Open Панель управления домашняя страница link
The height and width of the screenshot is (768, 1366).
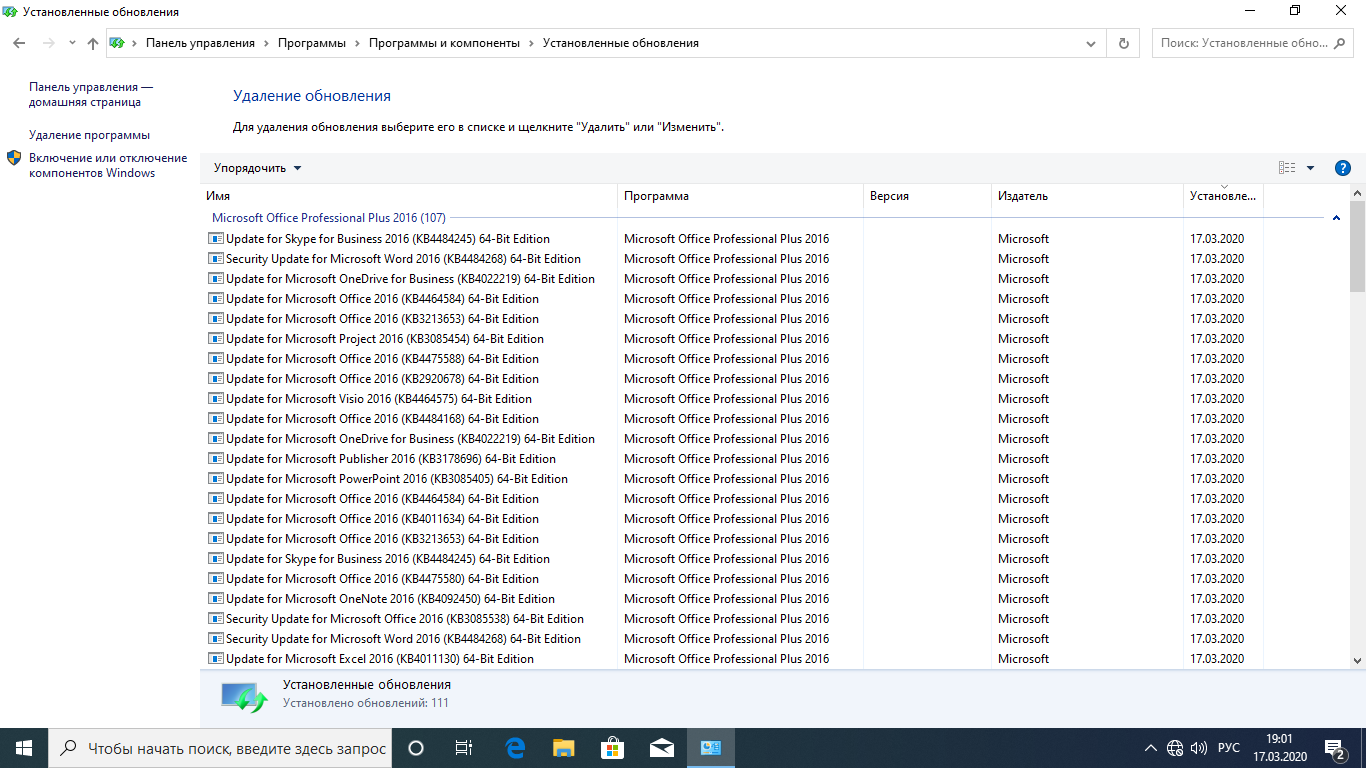(x=91, y=94)
